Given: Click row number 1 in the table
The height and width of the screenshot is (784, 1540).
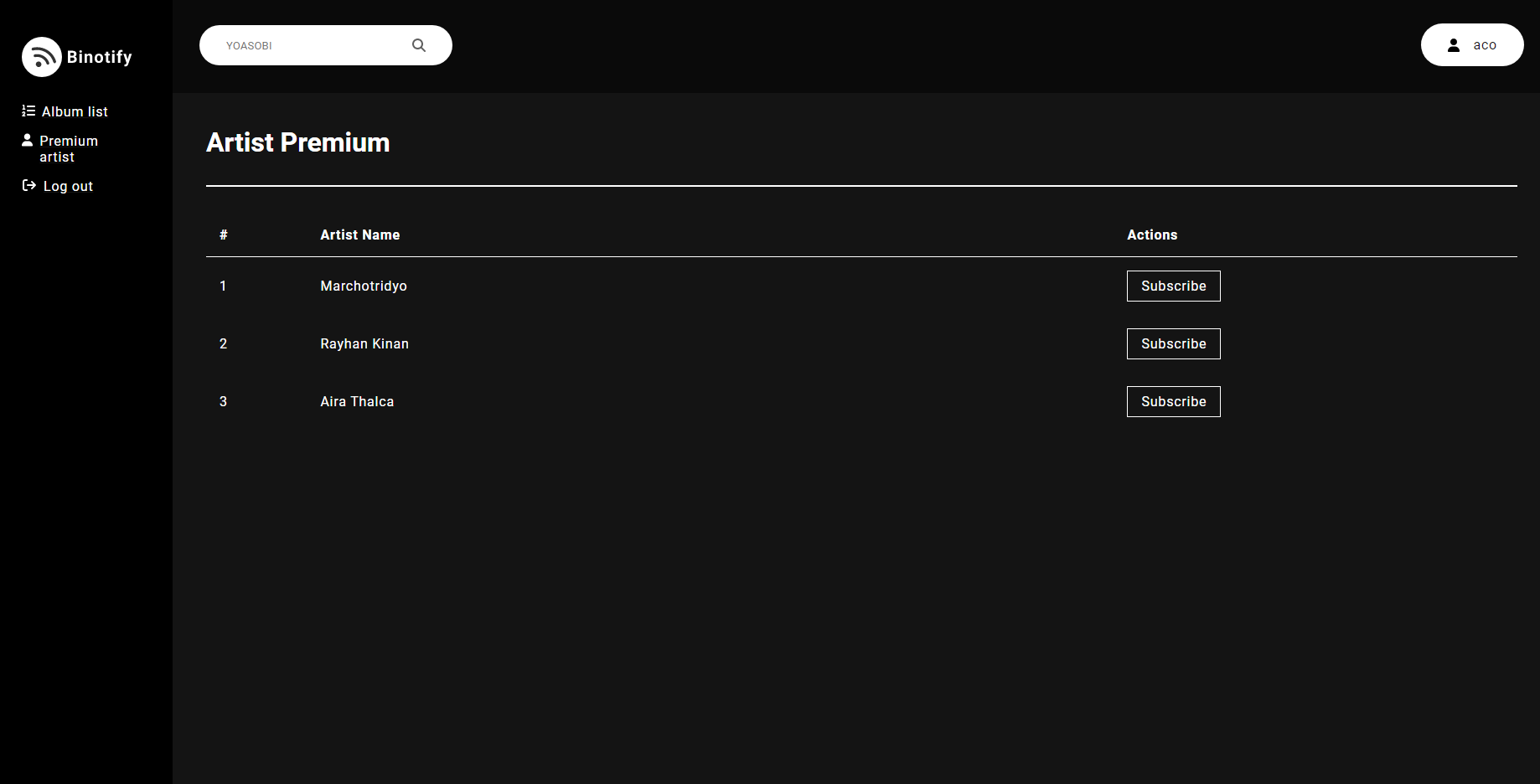Looking at the screenshot, I should tap(223, 286).
